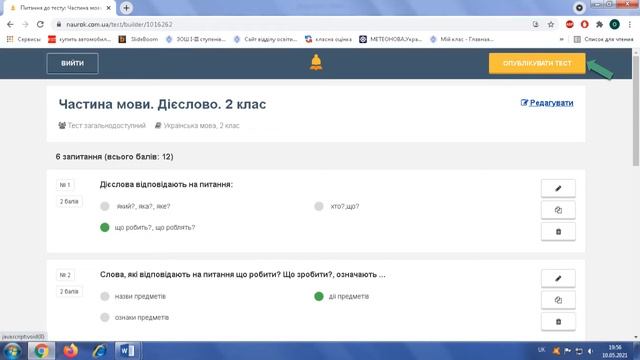The height and width of the screenshot is (360, 640).
Task: Duplicate question 1 with the copy icon
Action: (x=558, y=210)
